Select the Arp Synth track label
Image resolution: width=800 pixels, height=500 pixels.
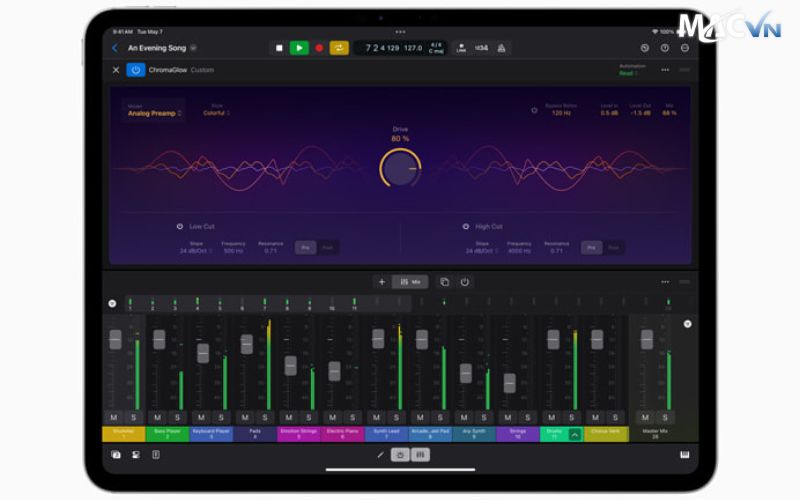(x=474, y=434)
